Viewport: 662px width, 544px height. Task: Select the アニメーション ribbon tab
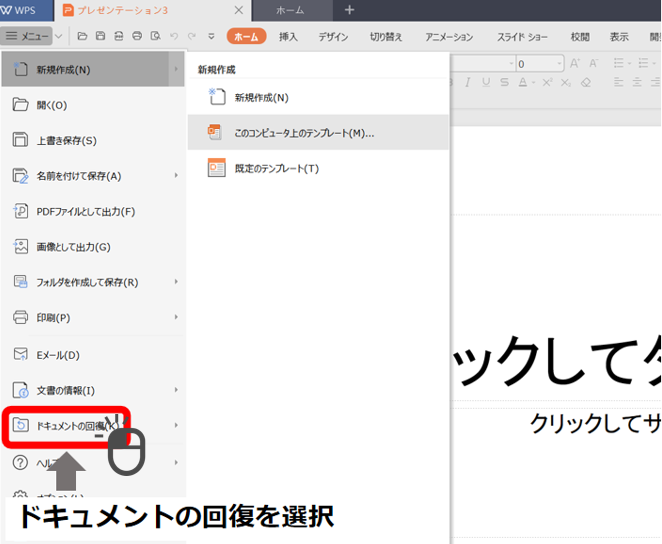coord(449,37)
